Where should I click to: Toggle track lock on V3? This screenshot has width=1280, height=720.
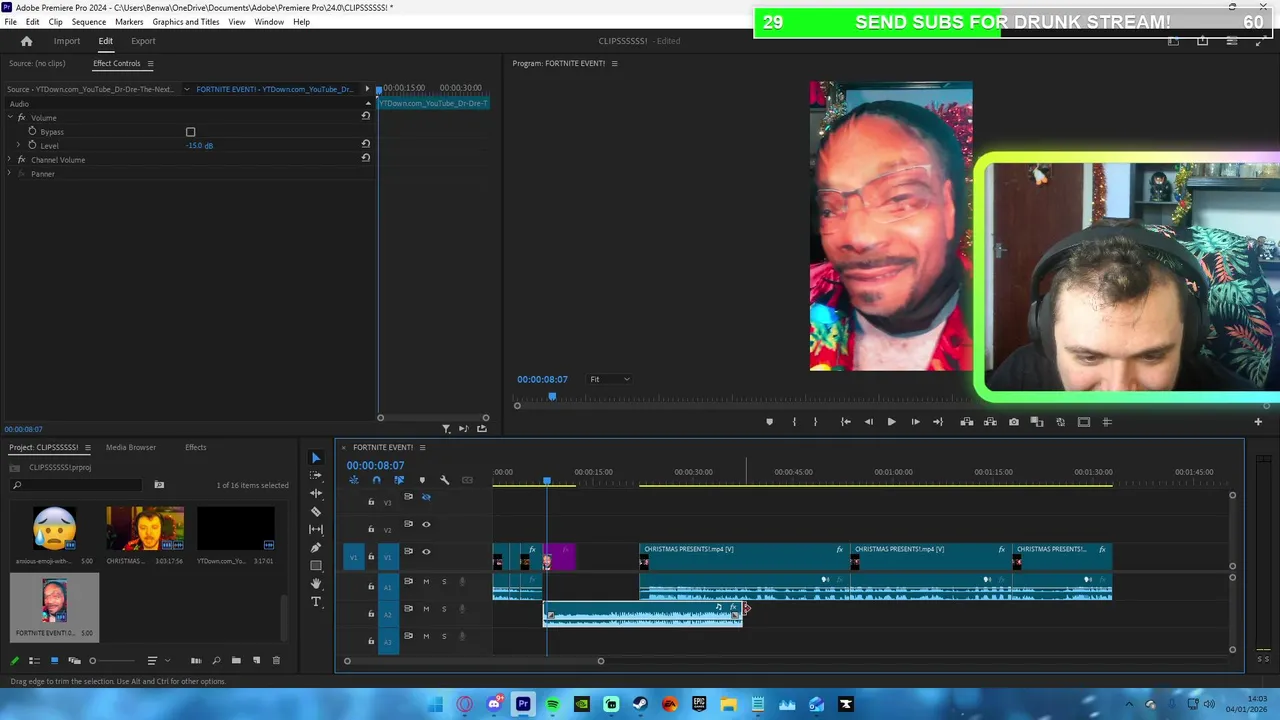point(371,502)
